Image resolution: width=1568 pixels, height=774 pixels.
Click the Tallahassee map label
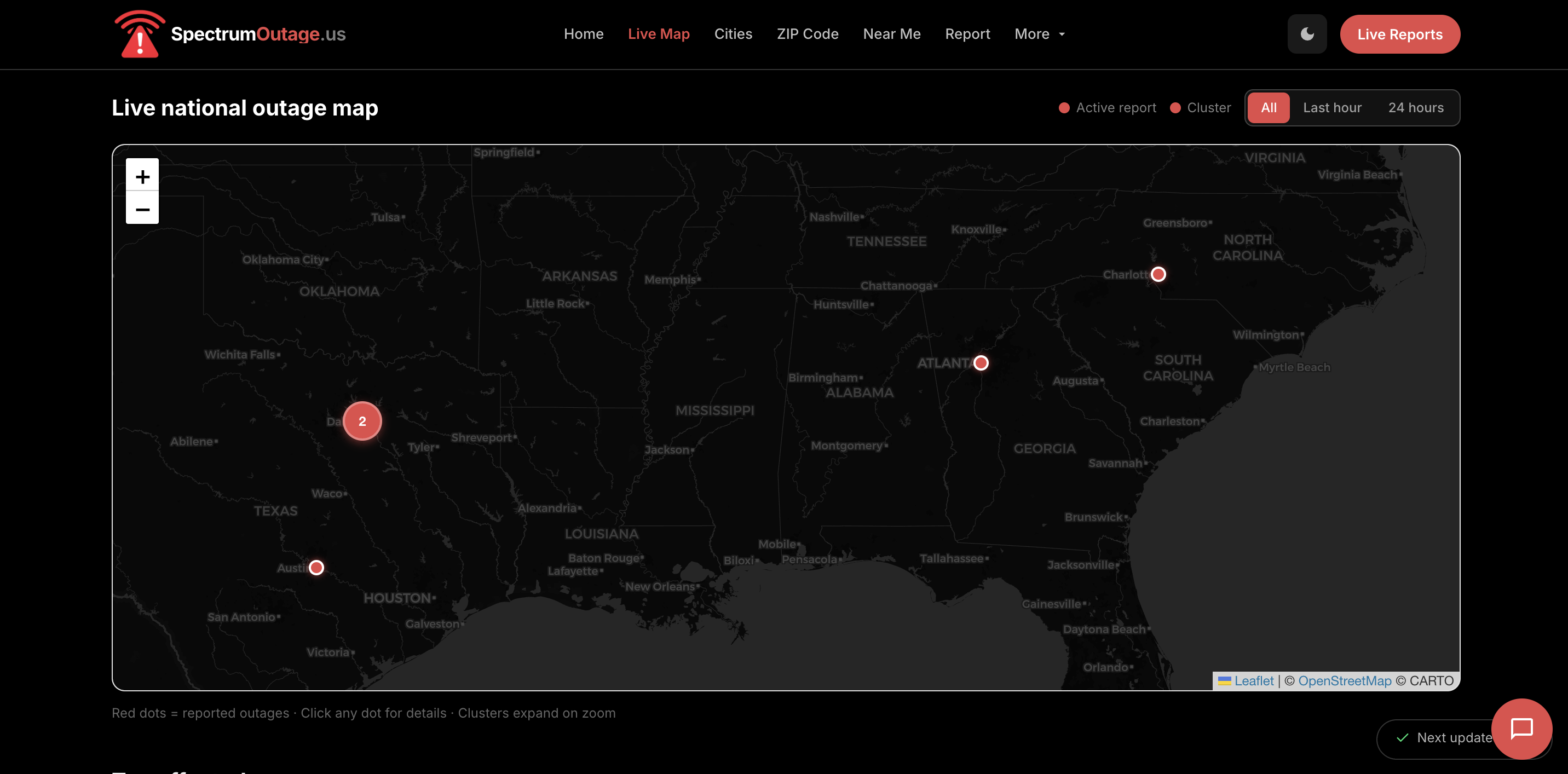951,558
